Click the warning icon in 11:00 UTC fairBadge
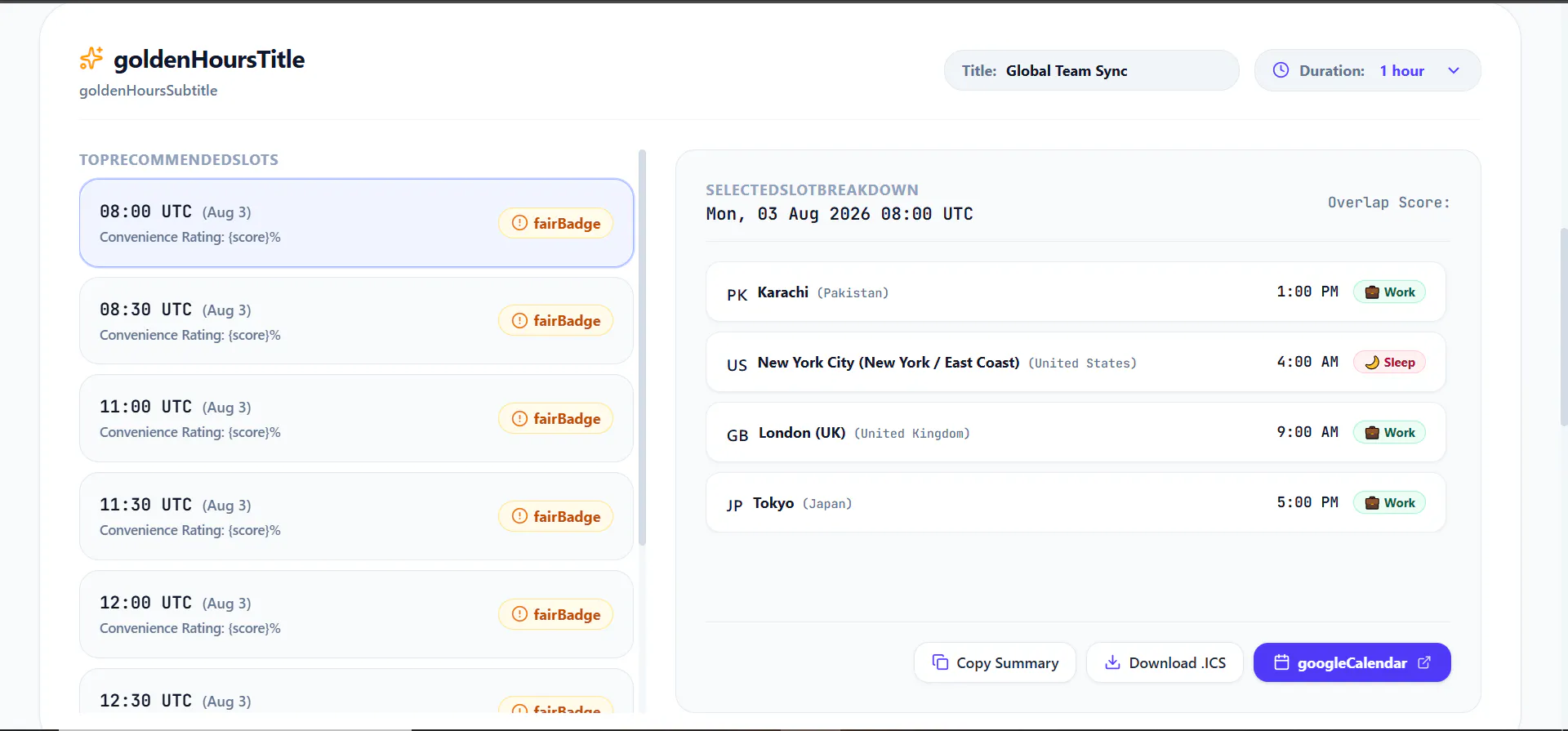 pyautogui.click(x=519, y=418)
